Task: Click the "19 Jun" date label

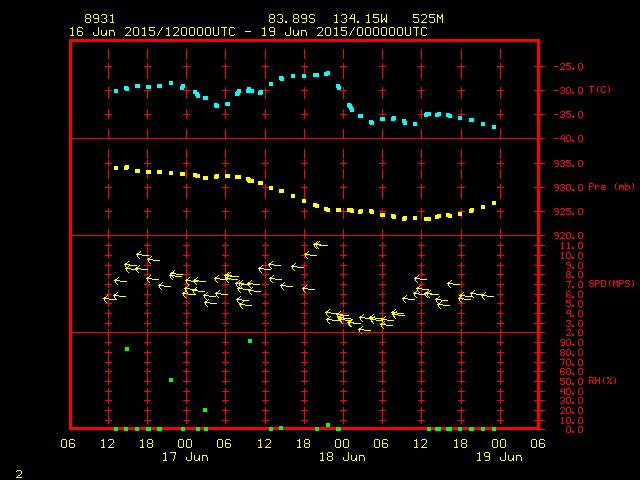Action: point(499,457)
